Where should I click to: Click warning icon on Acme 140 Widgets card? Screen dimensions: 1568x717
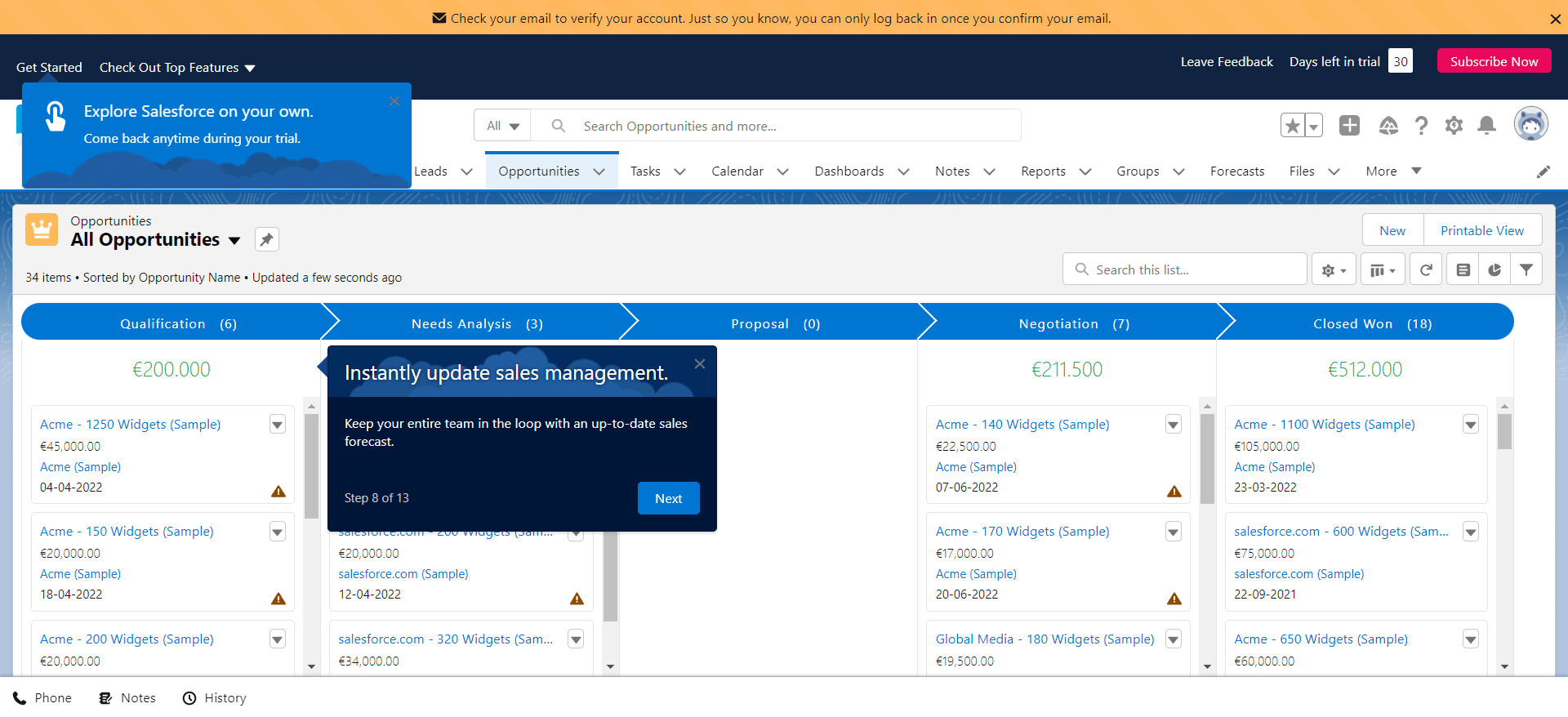(1174, 491)
